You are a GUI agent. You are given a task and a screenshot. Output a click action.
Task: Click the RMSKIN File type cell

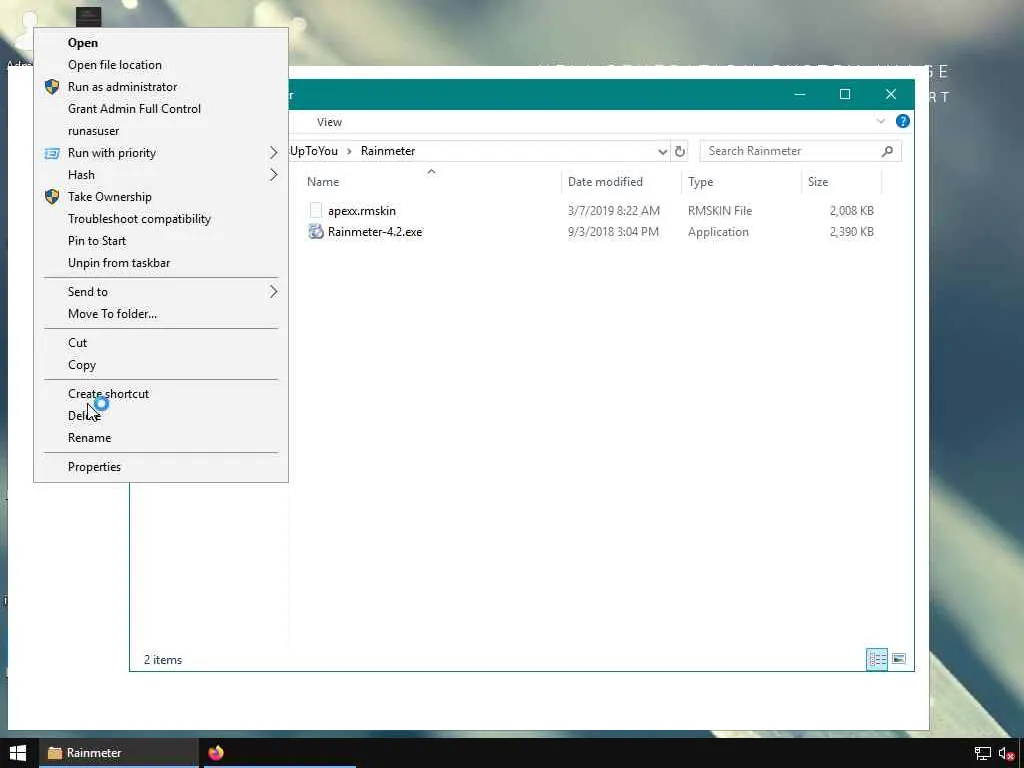tap(720, 211)
